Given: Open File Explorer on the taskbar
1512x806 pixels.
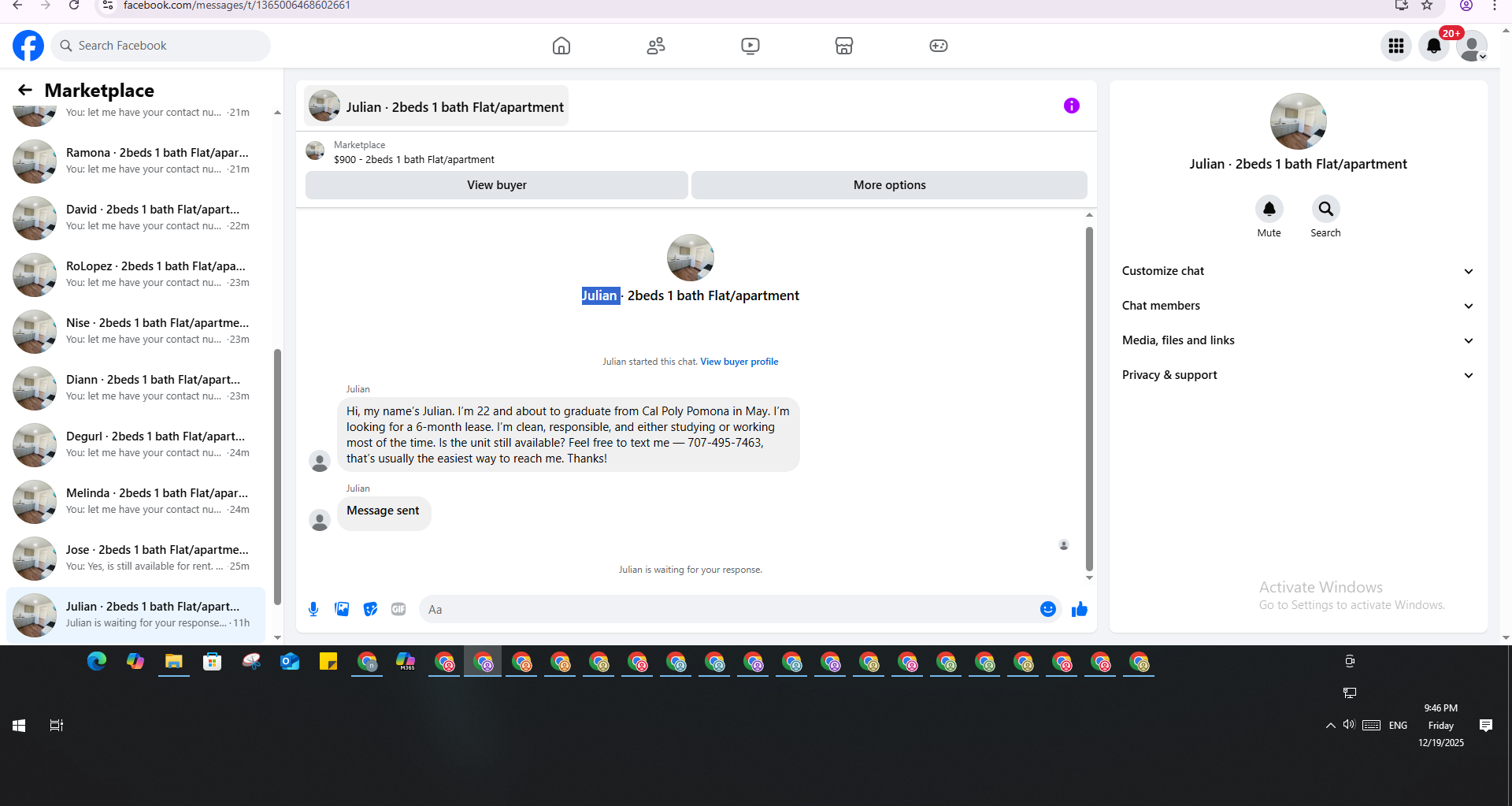Looking at the screenshot, I should tap(174, 662).
